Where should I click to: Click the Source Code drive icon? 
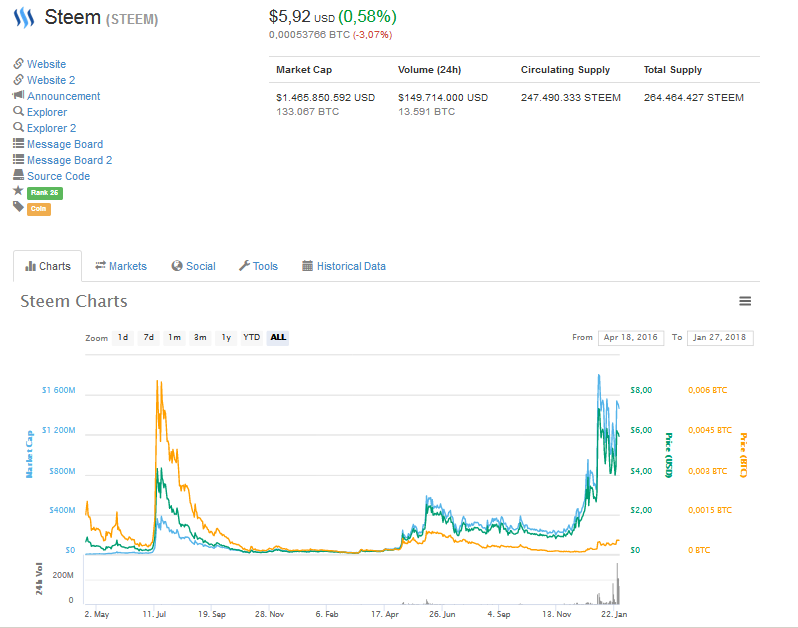coord(18,175)
